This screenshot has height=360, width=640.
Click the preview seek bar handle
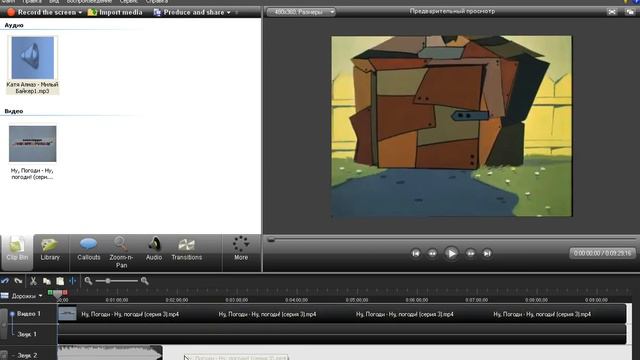(x=271, y=240)
